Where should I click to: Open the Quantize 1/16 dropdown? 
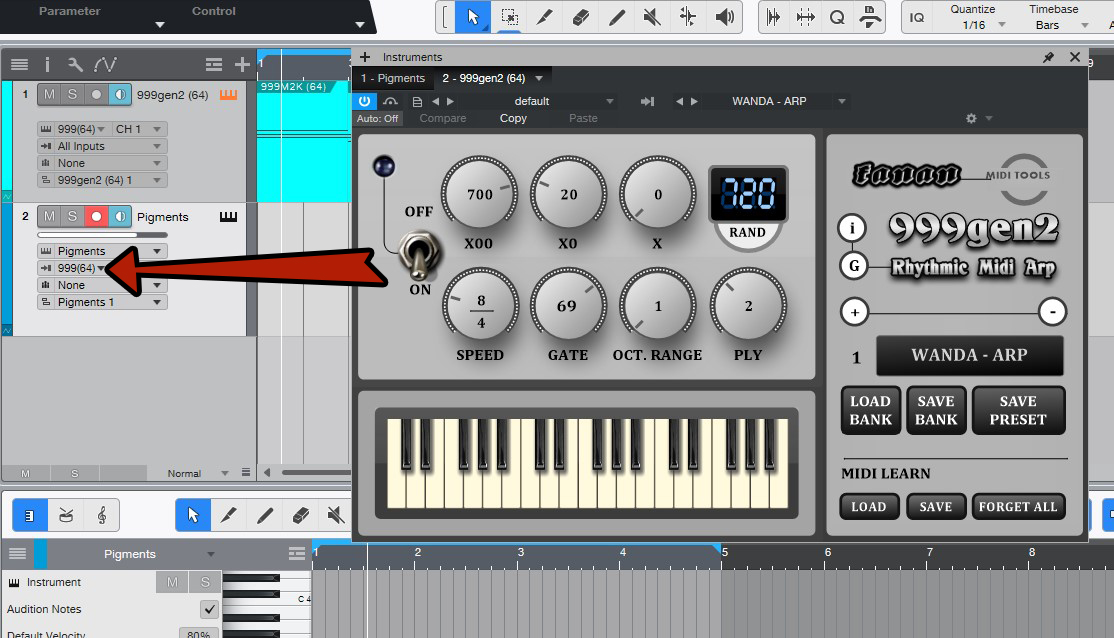[972, 25]
